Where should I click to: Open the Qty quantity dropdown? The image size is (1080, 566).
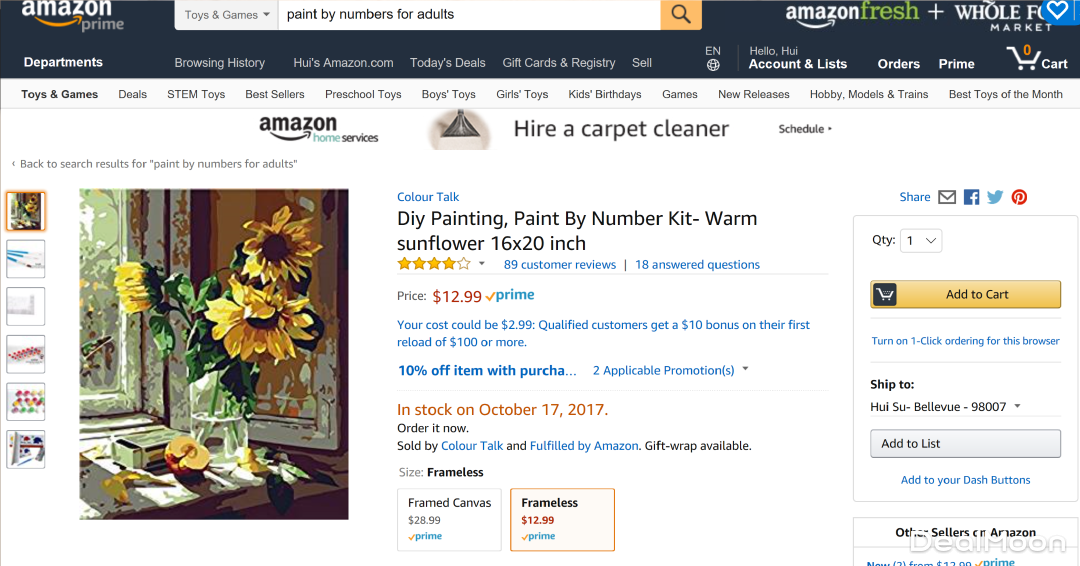point(921,240)
